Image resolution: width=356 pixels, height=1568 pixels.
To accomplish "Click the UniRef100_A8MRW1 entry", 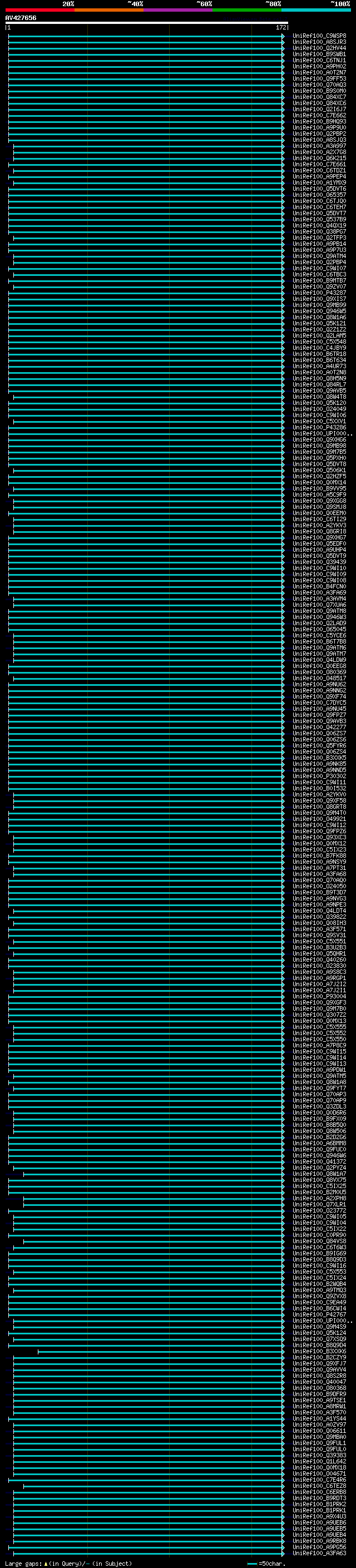I will click(319, 1406).
